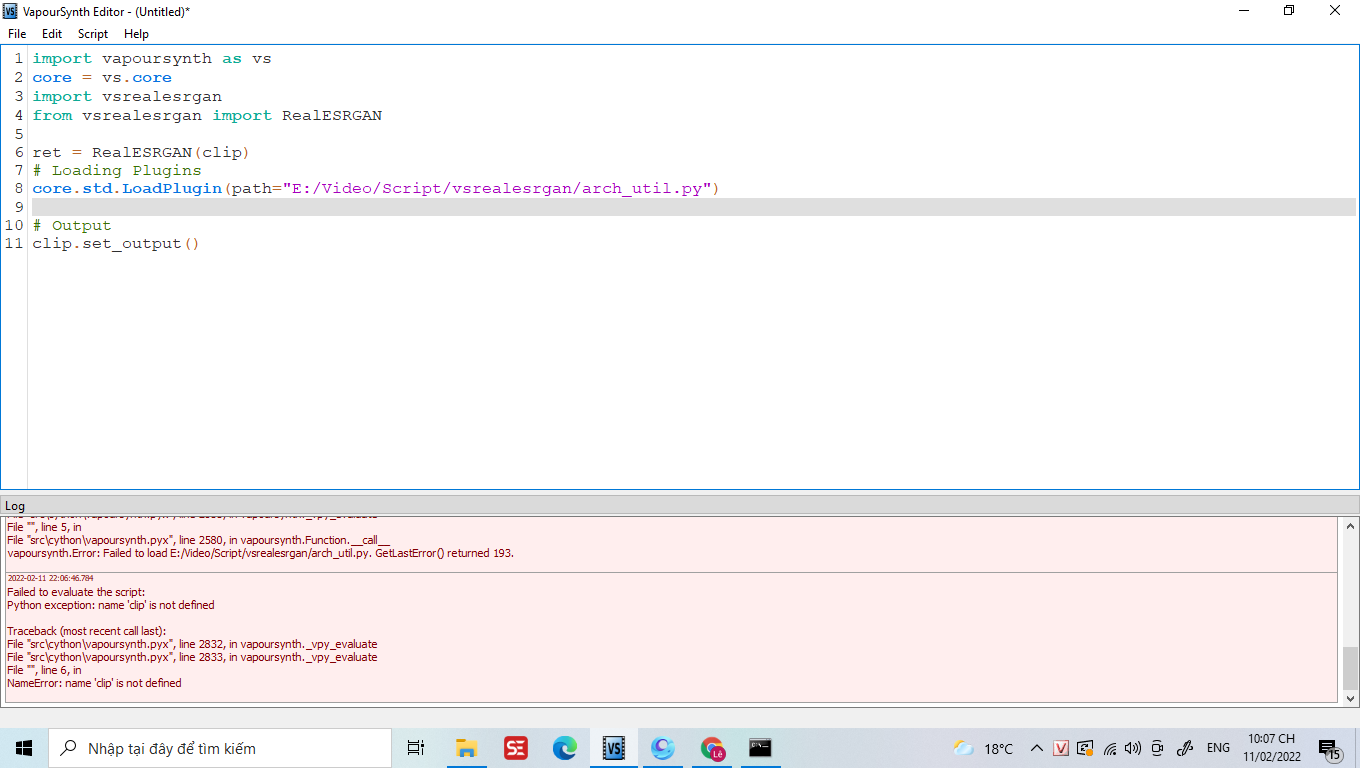Open the Command Prompt taskbar icon
The height and width of the screenshot is (768, 1360).
761,748
